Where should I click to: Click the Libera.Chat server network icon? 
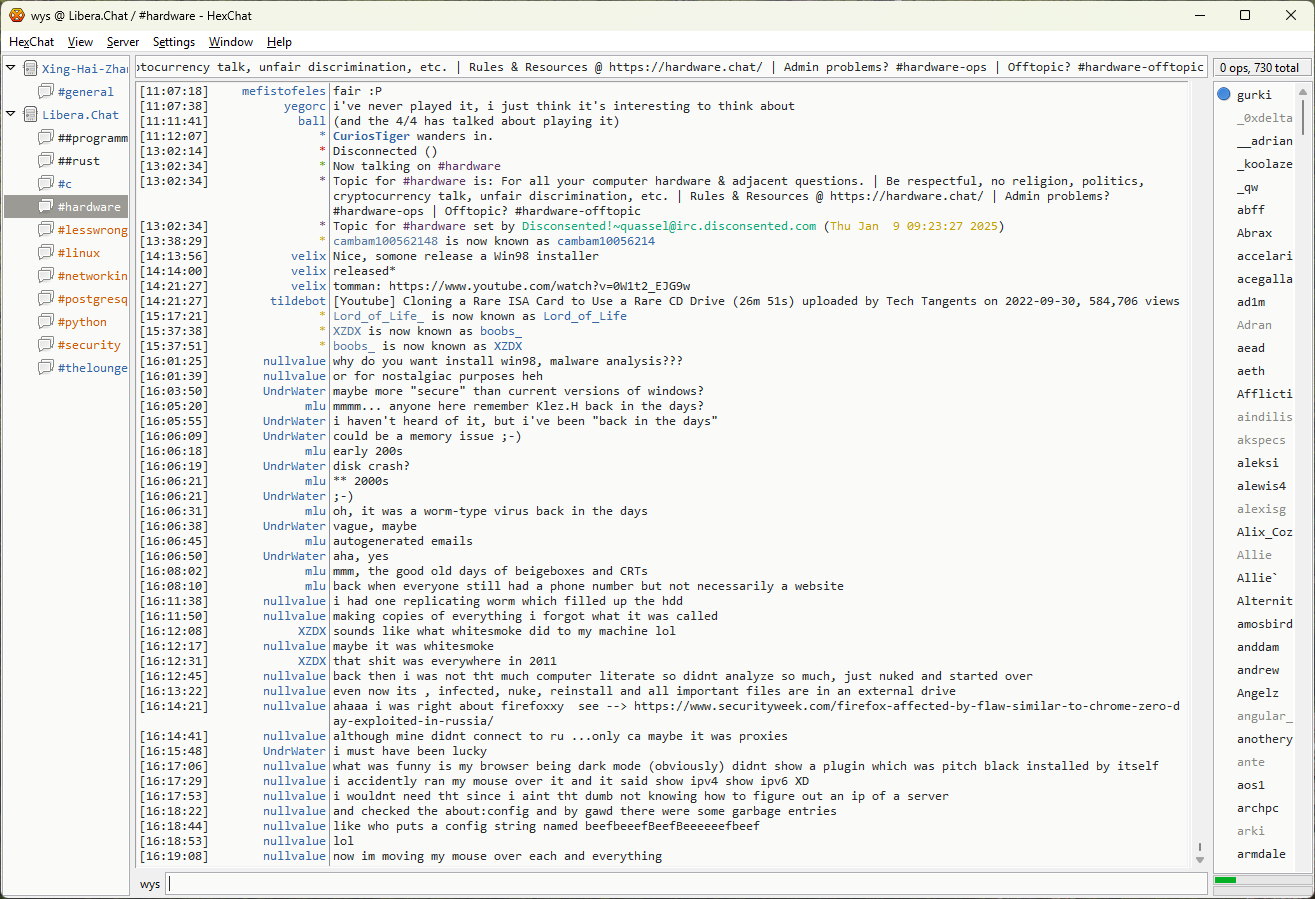[31, 115]
